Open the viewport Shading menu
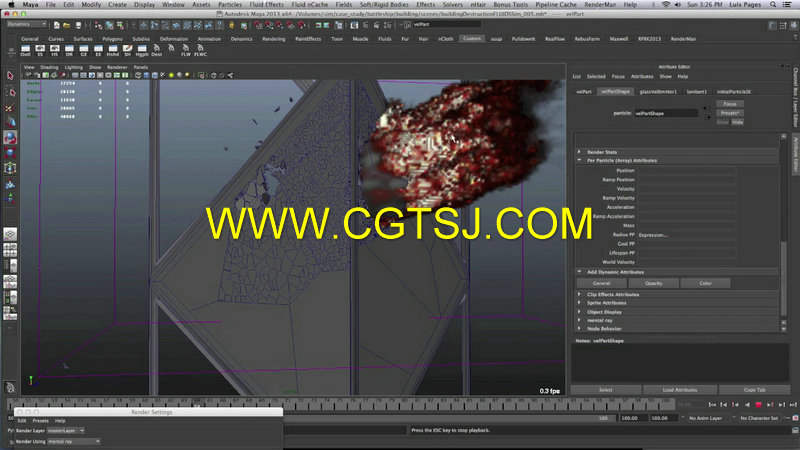This screenshot has height=450, width=800. point(49,67)
